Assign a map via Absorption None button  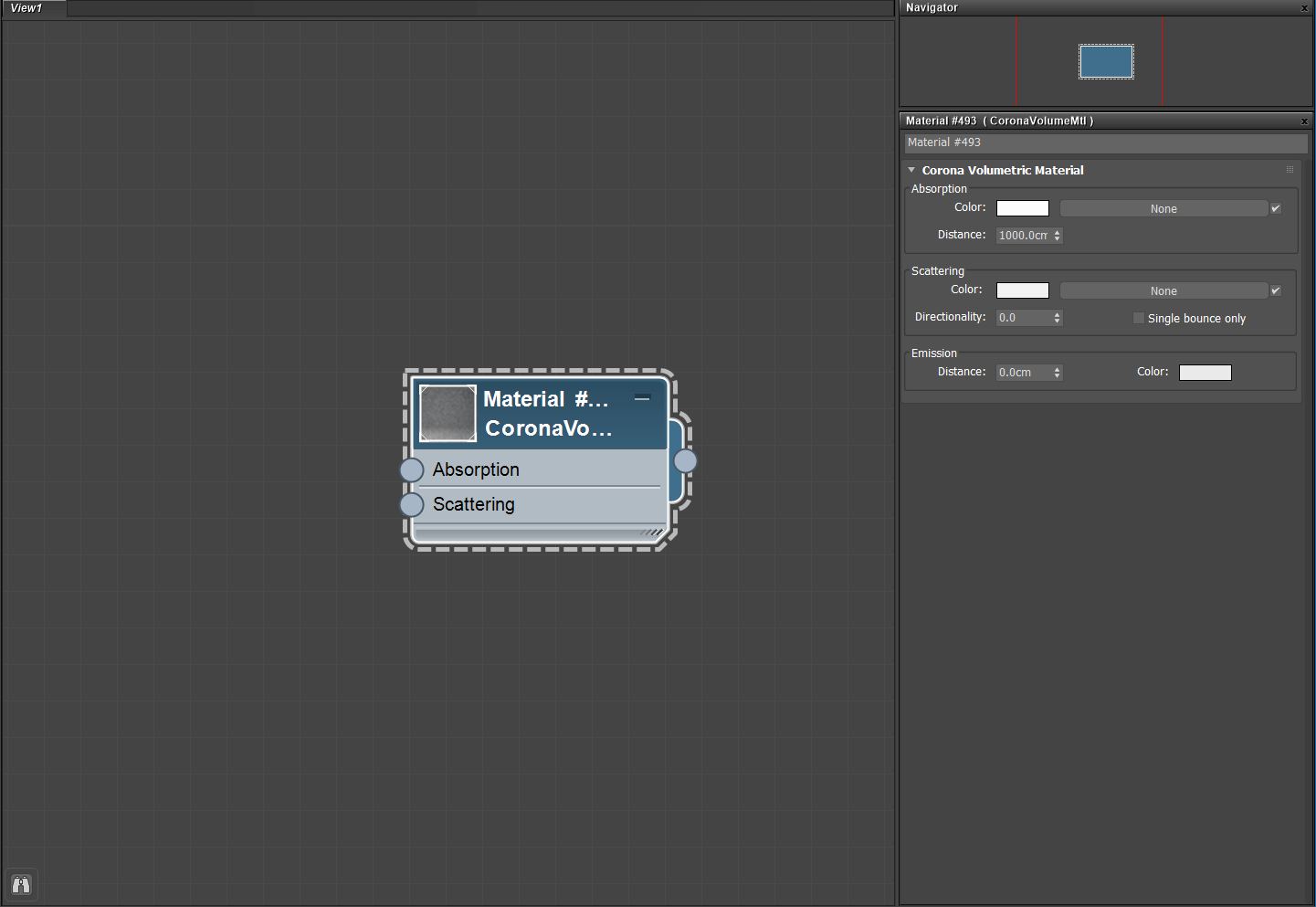point(1163,209)
